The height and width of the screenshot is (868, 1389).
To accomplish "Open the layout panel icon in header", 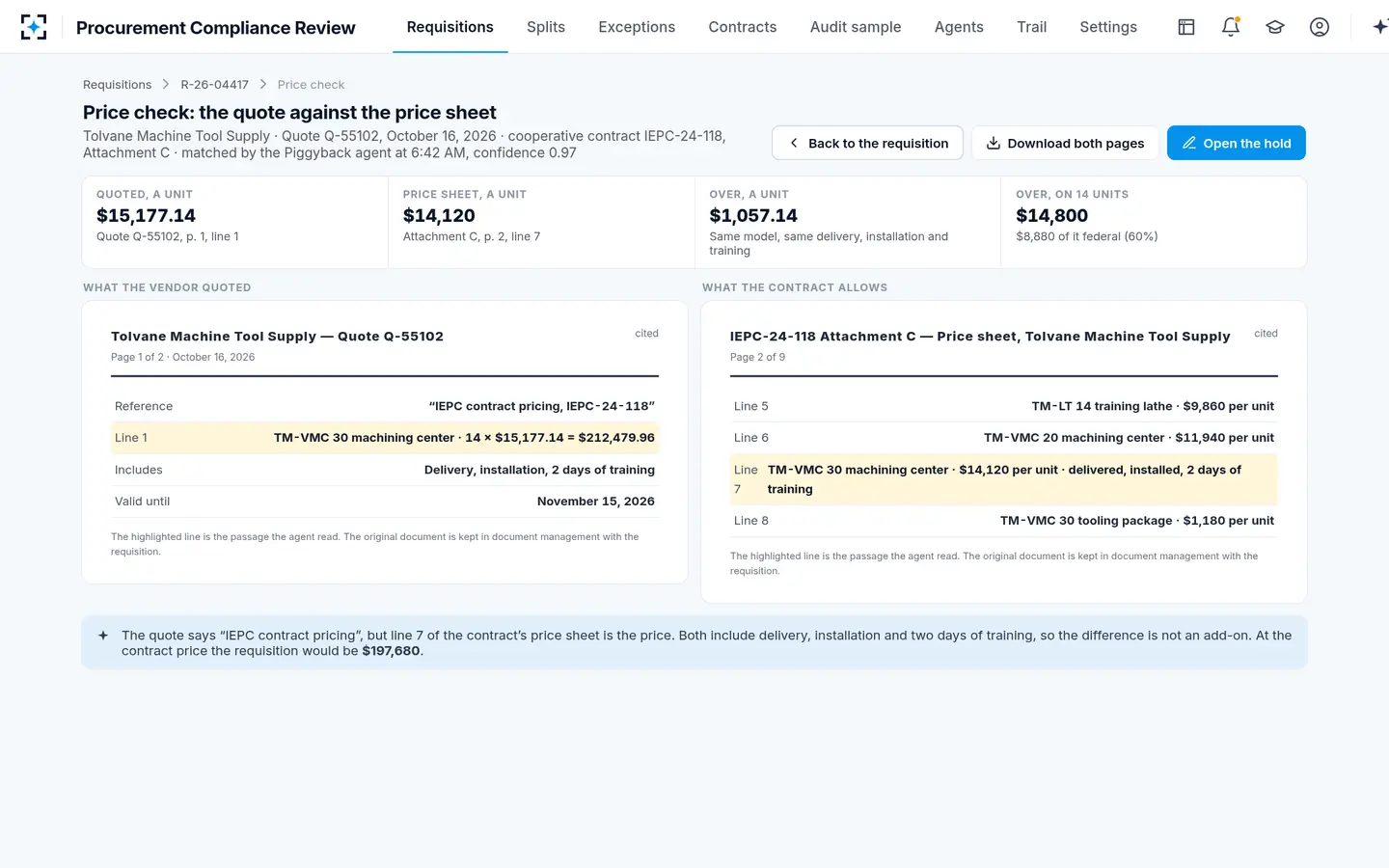I will coord(1186,27).
